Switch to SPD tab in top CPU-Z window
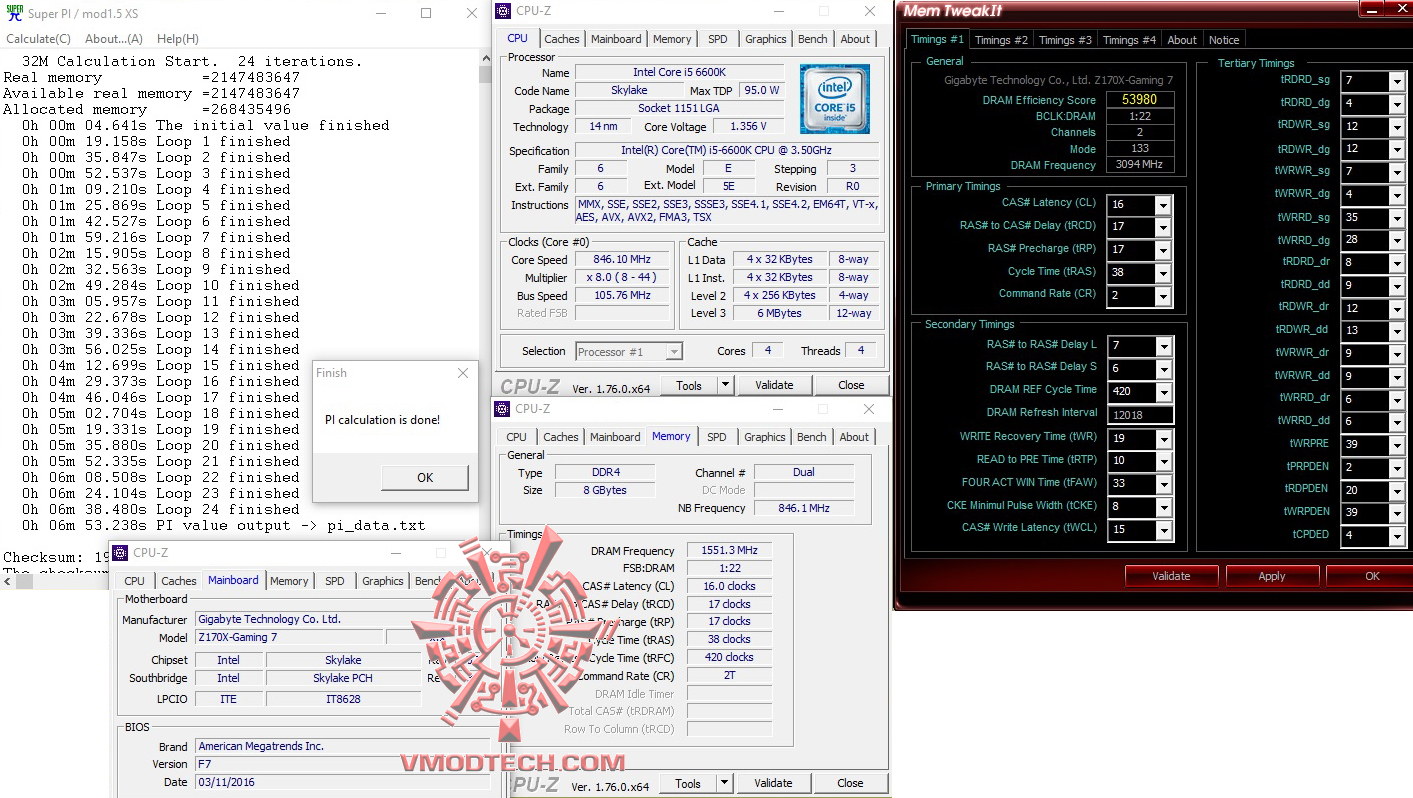 [718, 39]
